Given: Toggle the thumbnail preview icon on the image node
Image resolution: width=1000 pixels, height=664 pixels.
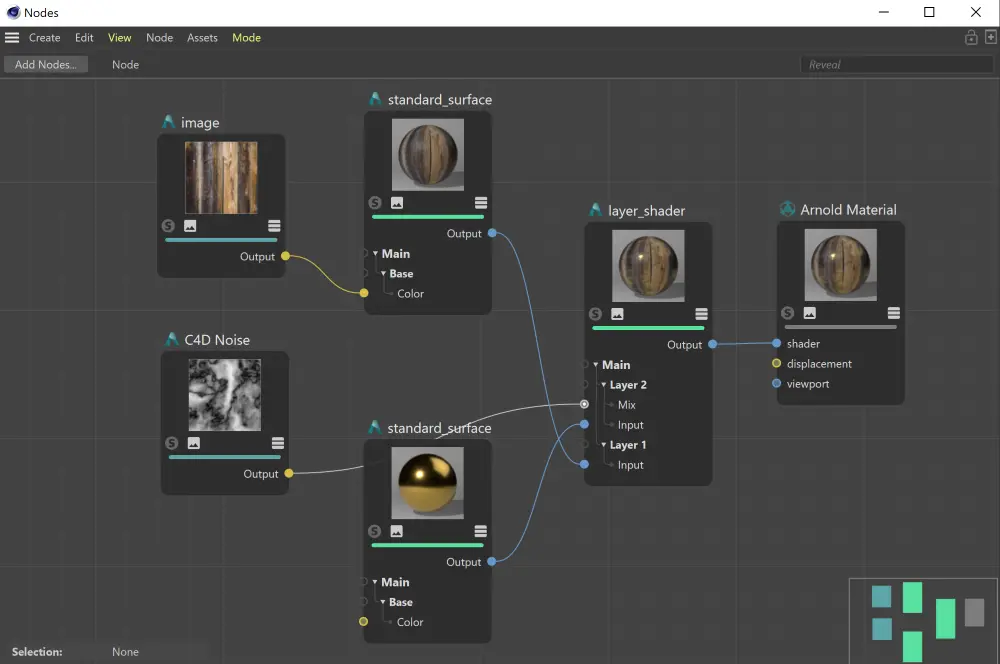Looking at the screenshot, I should tap(190, 225).
